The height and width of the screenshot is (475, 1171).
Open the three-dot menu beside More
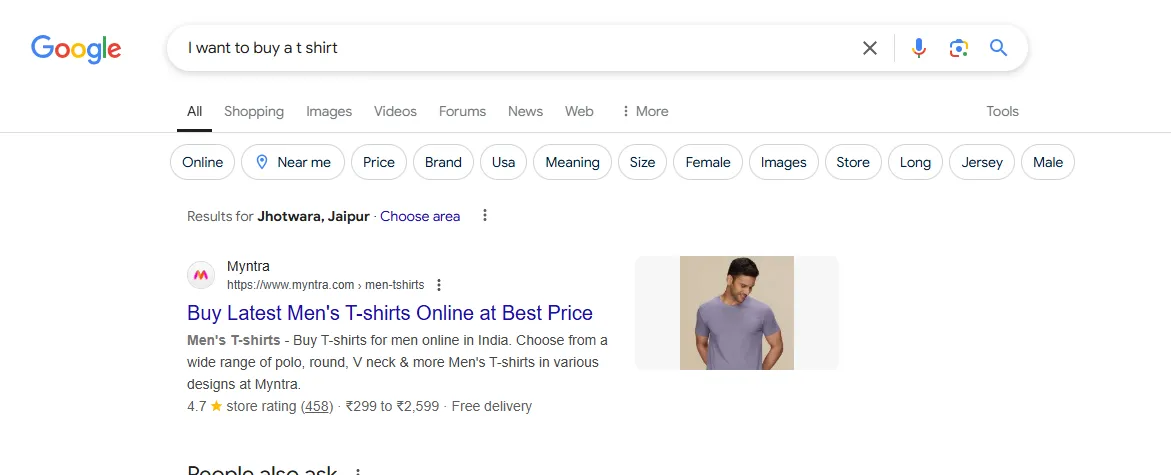(x=626, y=111)
